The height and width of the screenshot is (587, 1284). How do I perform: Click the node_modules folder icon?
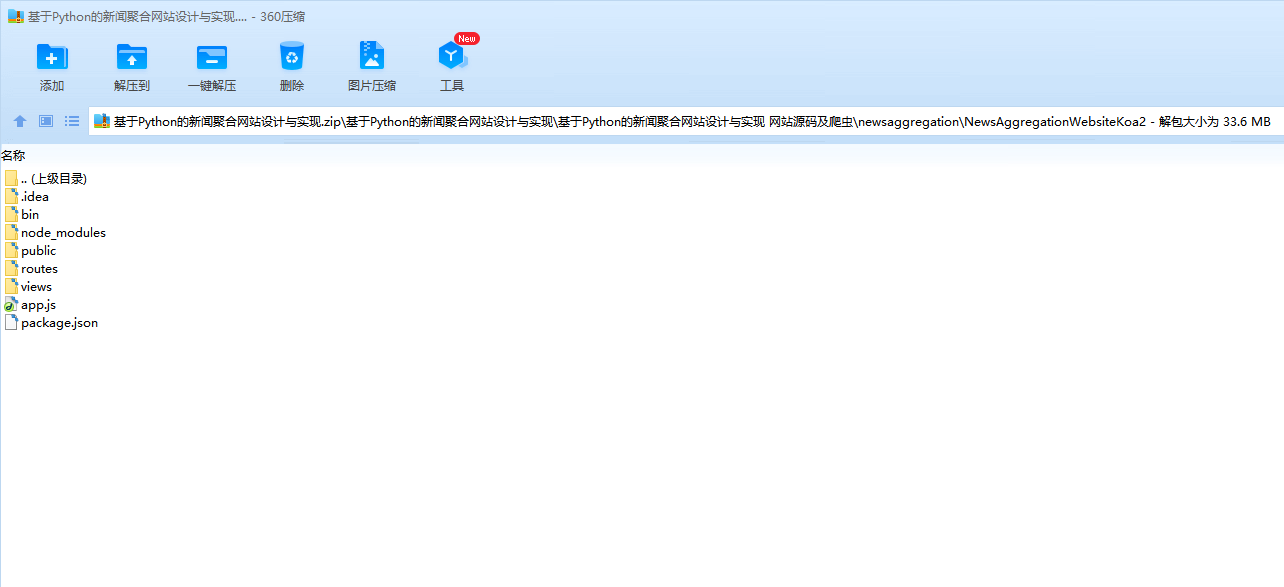[x=11, y=232]
